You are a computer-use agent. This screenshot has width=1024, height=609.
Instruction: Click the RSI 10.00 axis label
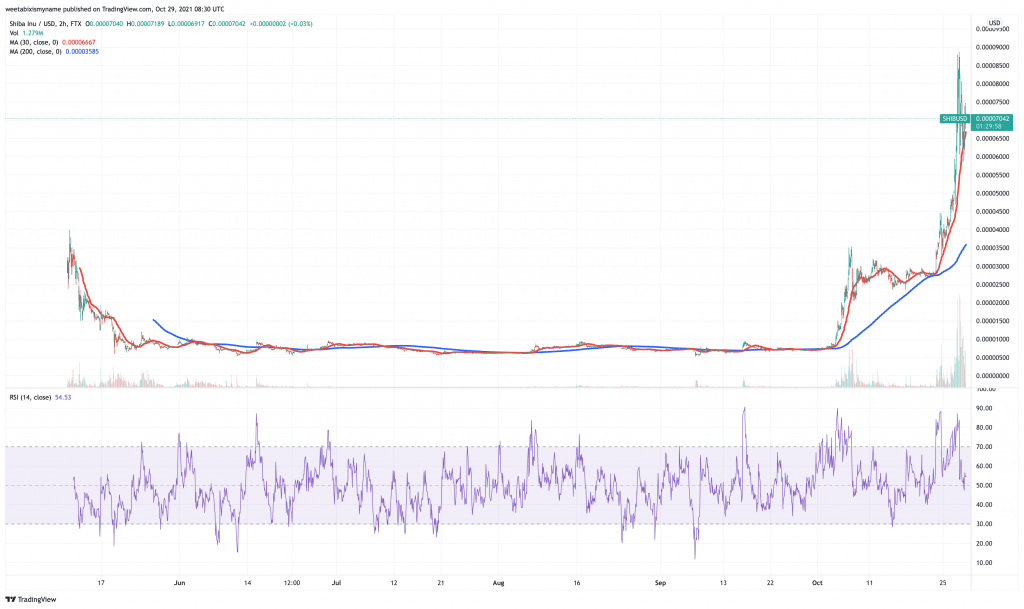tap(984, 563)
